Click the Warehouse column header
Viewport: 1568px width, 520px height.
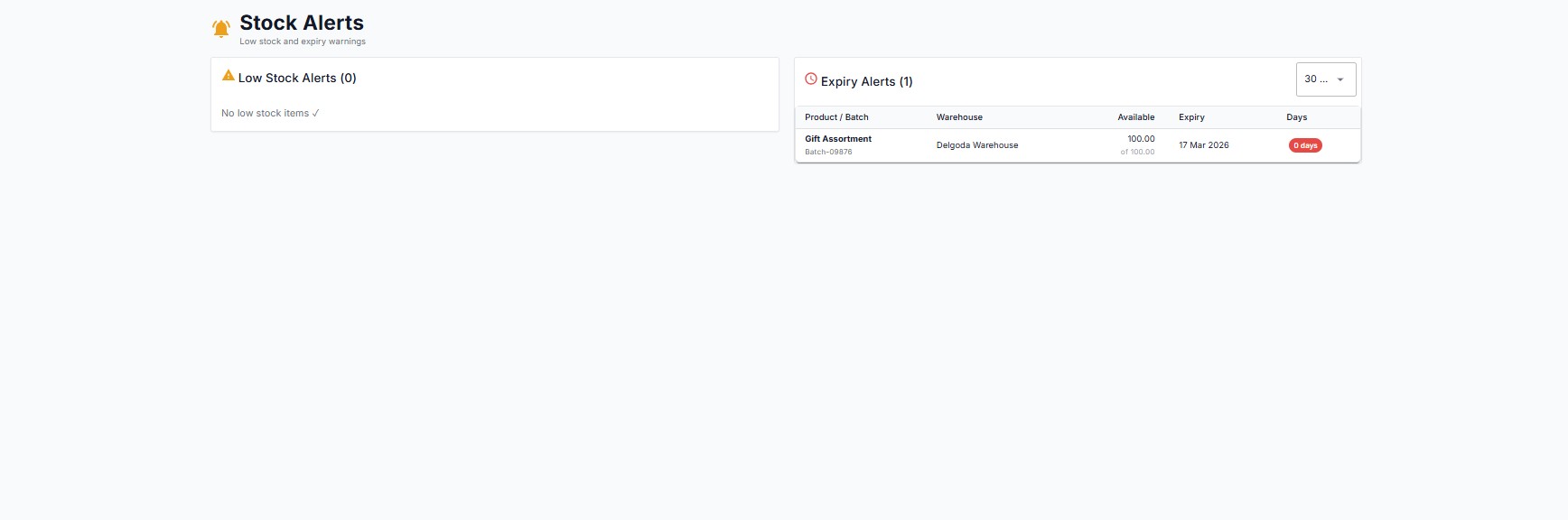click(959, 117)
